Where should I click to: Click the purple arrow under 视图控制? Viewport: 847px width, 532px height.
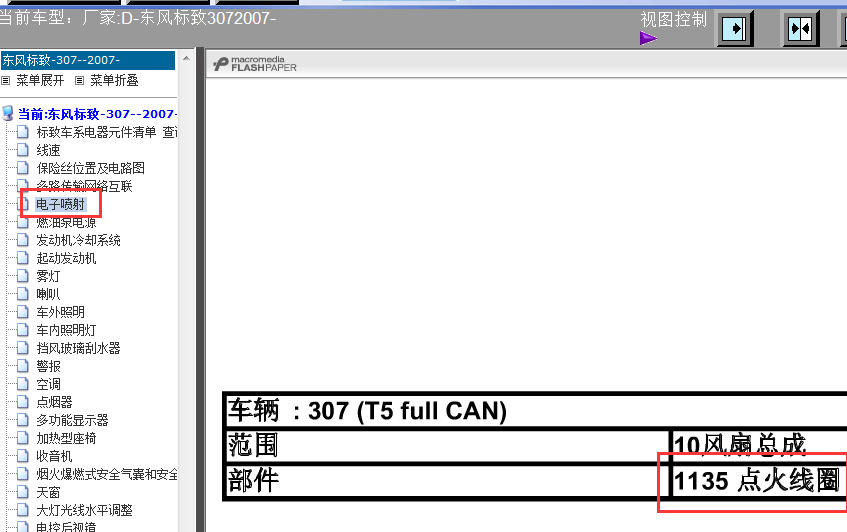coord(648,38)
